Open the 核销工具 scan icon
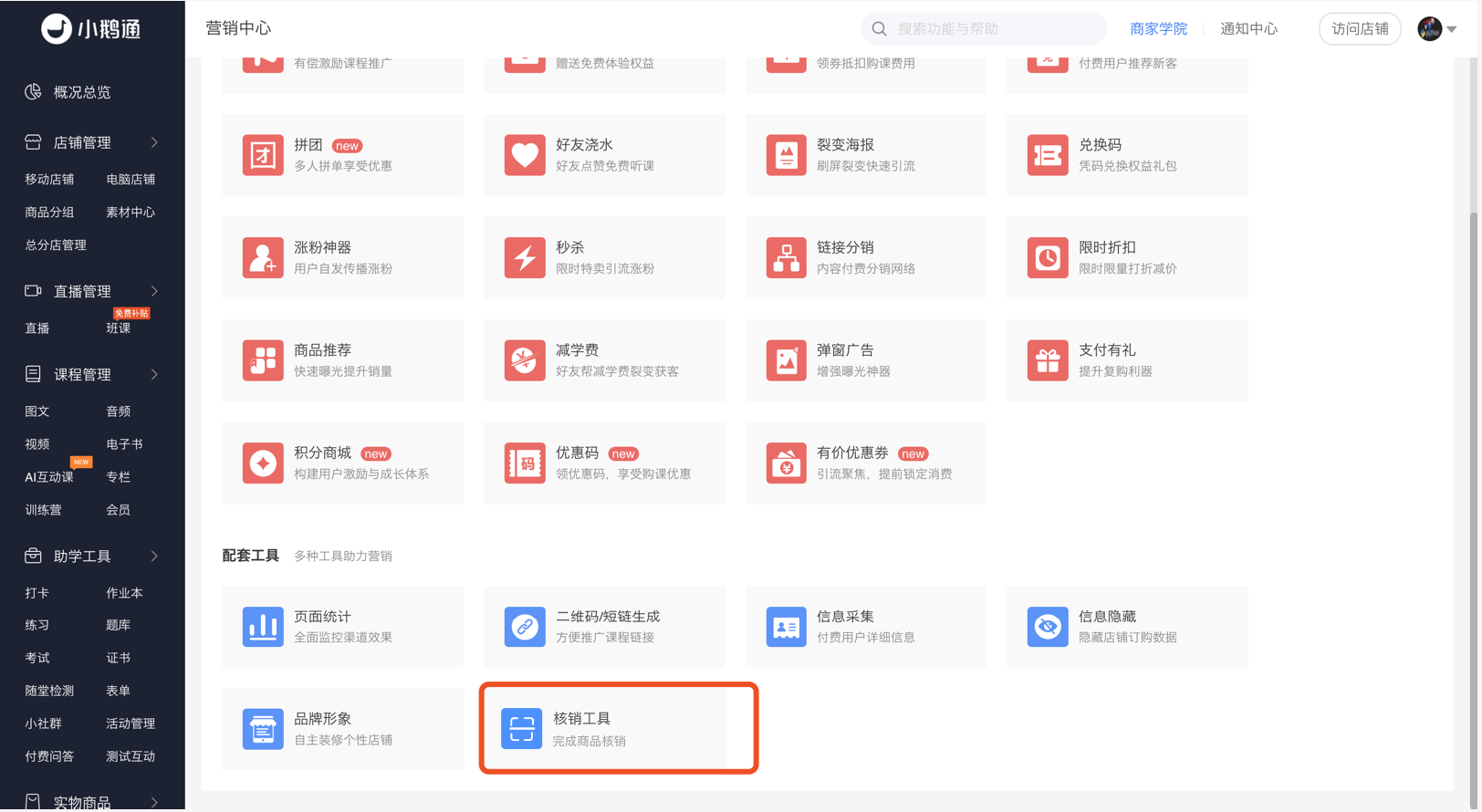 [x=522, y=729]
